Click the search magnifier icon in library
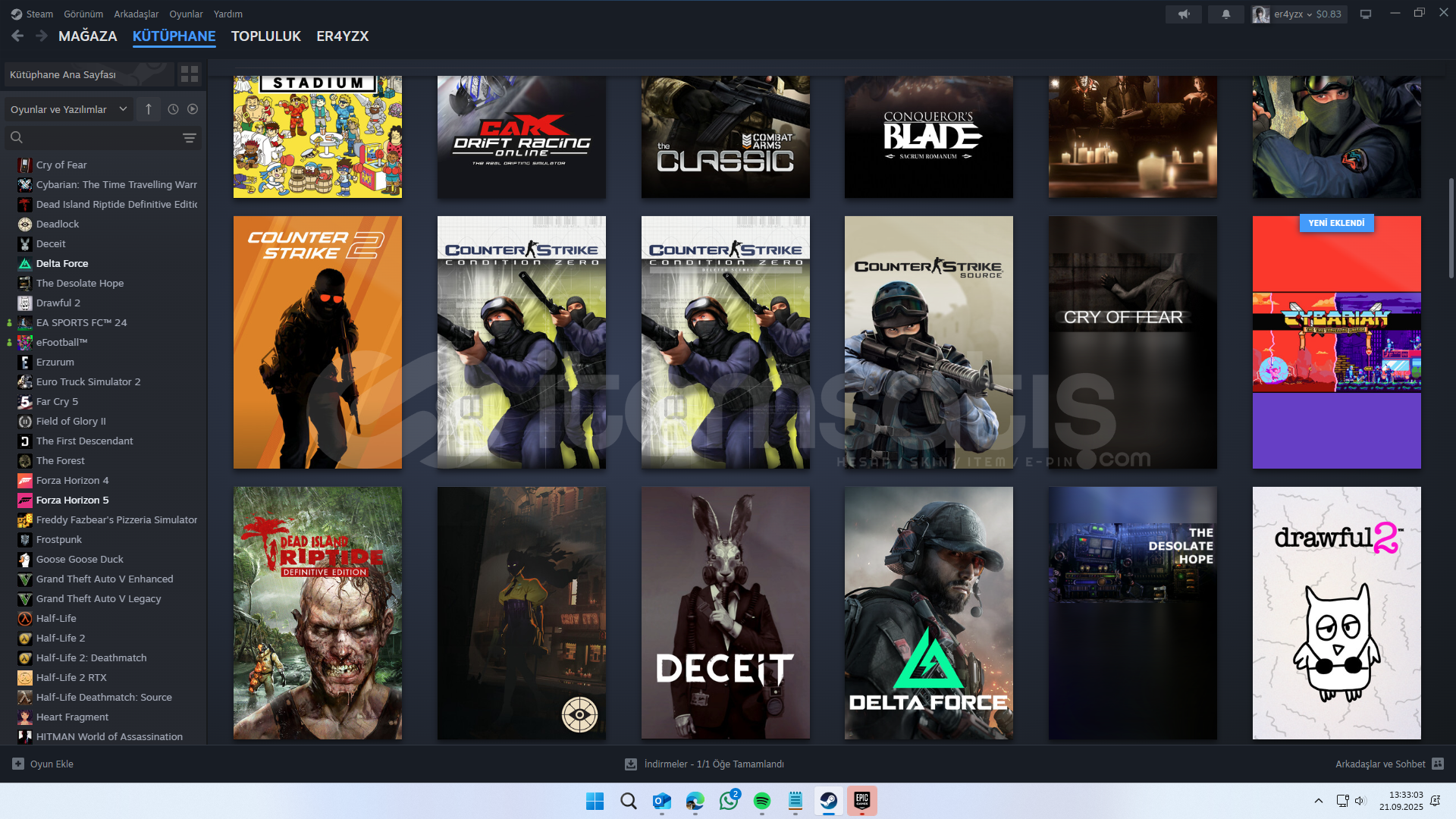 pos(17,137)
